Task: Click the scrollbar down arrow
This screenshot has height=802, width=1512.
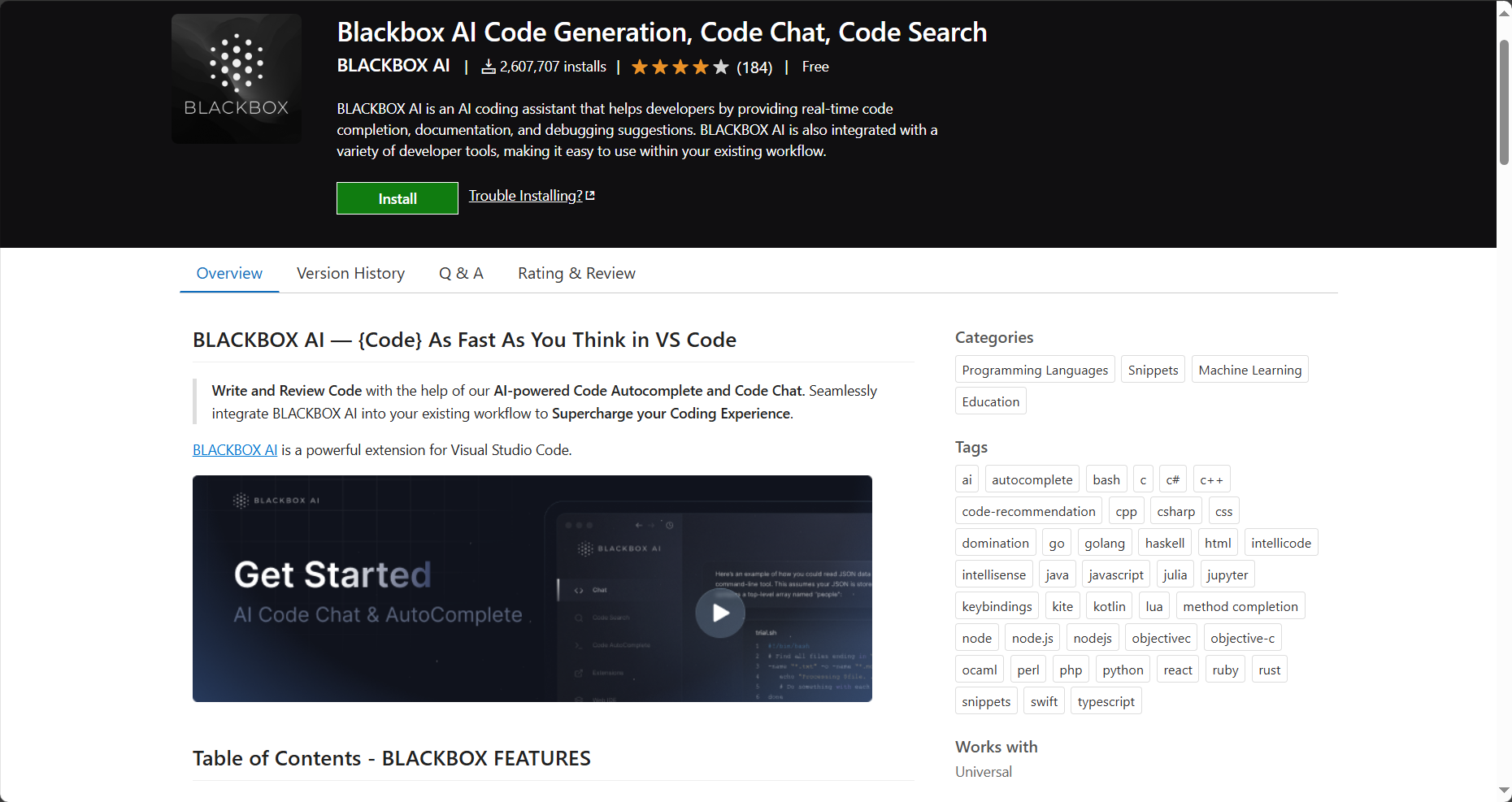Action: point(1505,790)
